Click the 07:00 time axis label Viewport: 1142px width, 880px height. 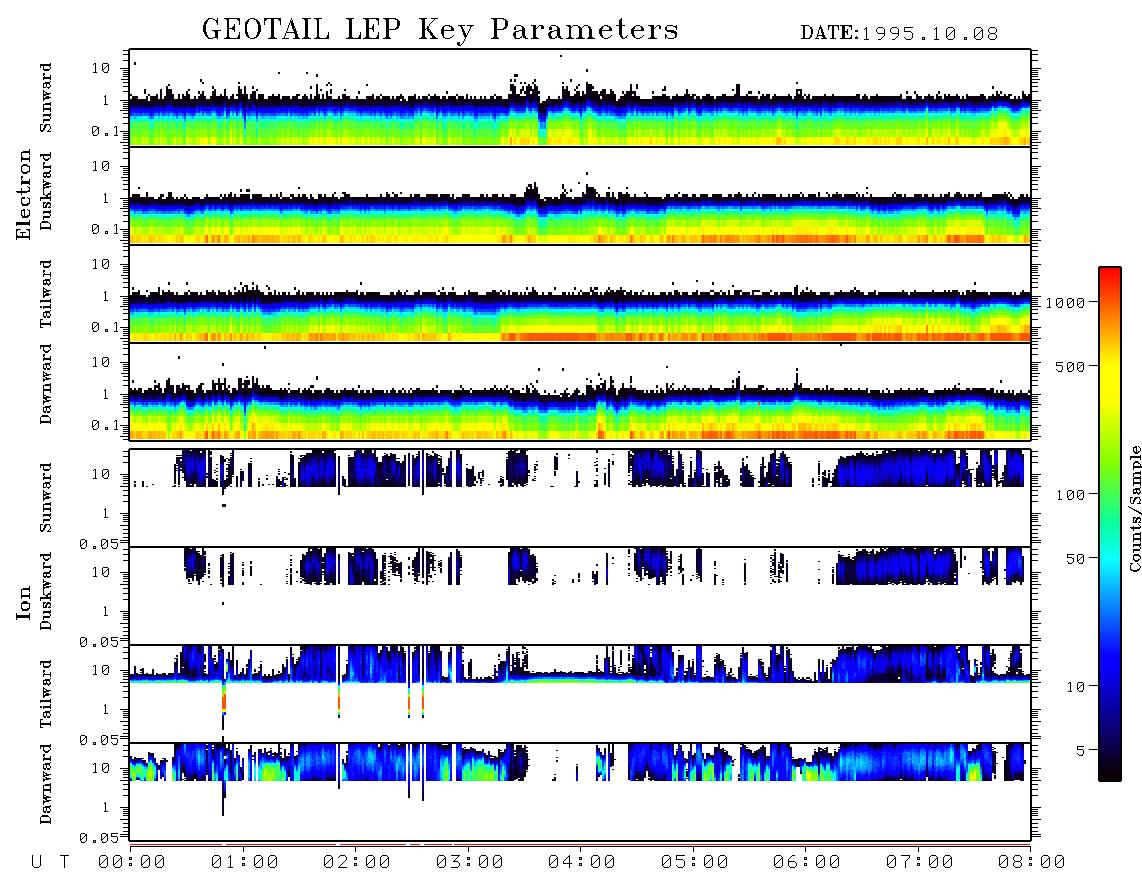920,862
